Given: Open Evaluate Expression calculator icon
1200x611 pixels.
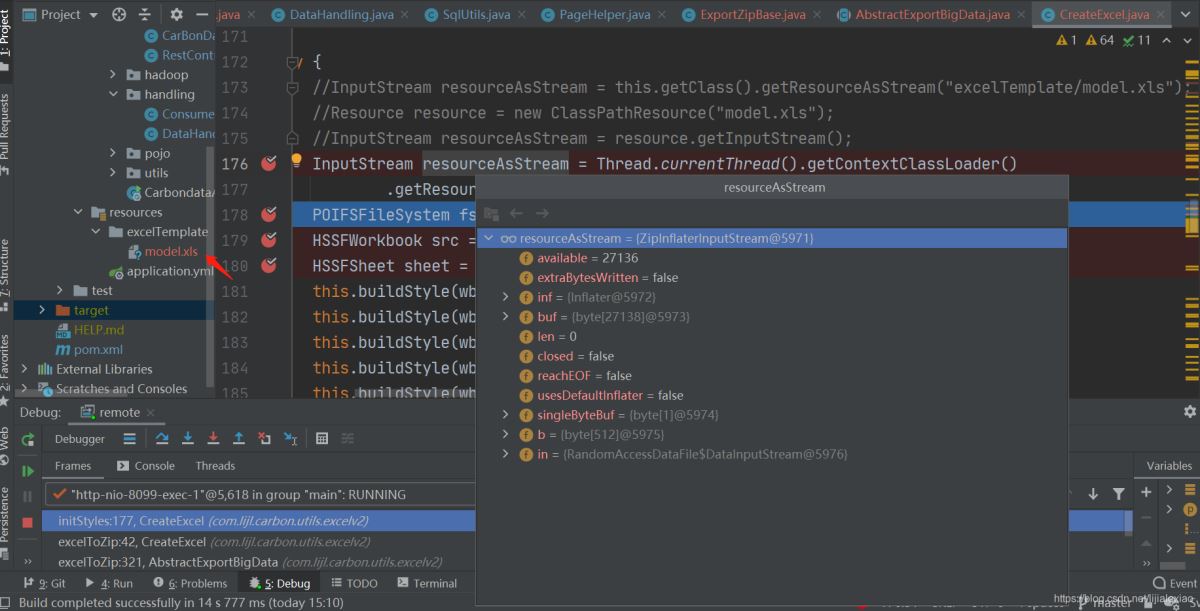Looking at the screenshot, I should coord(322,438).
